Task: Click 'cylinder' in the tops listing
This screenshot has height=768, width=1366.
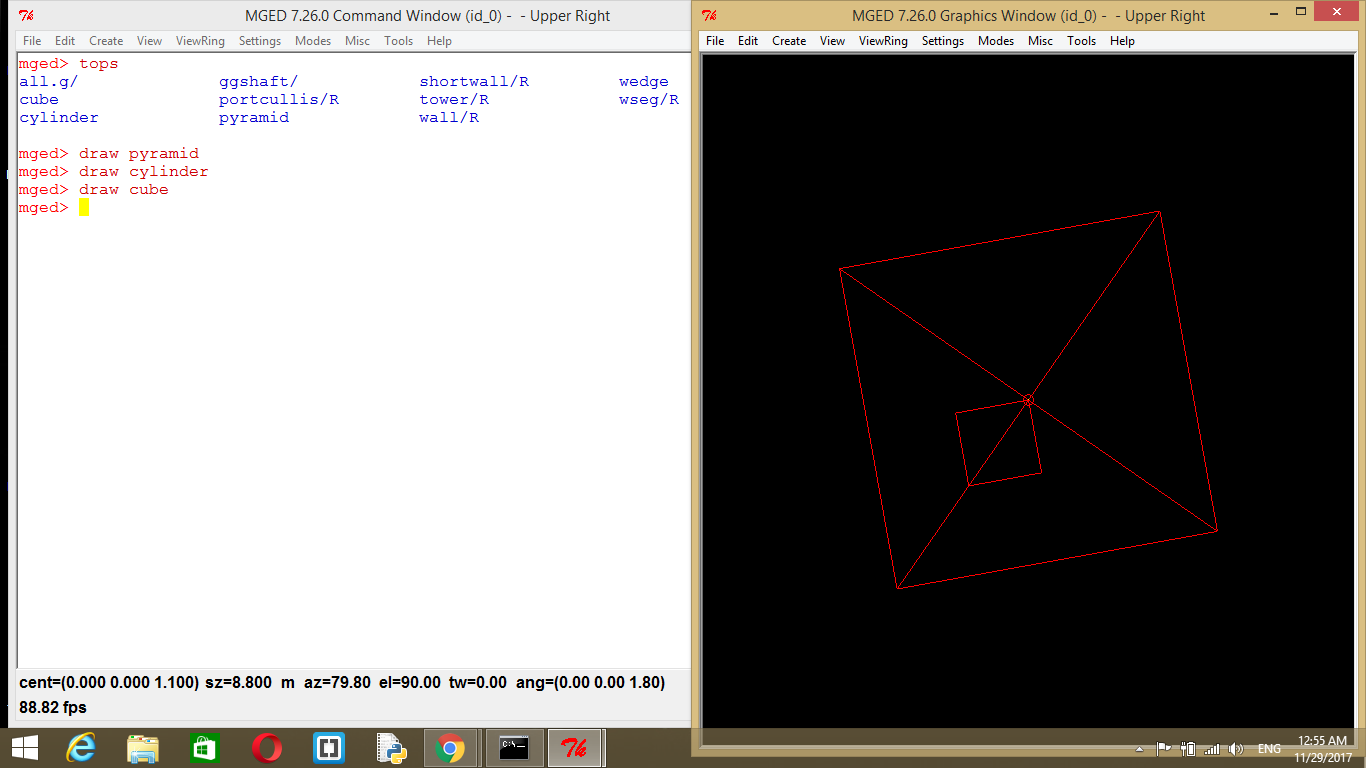Action: click(x=59, y=118)
